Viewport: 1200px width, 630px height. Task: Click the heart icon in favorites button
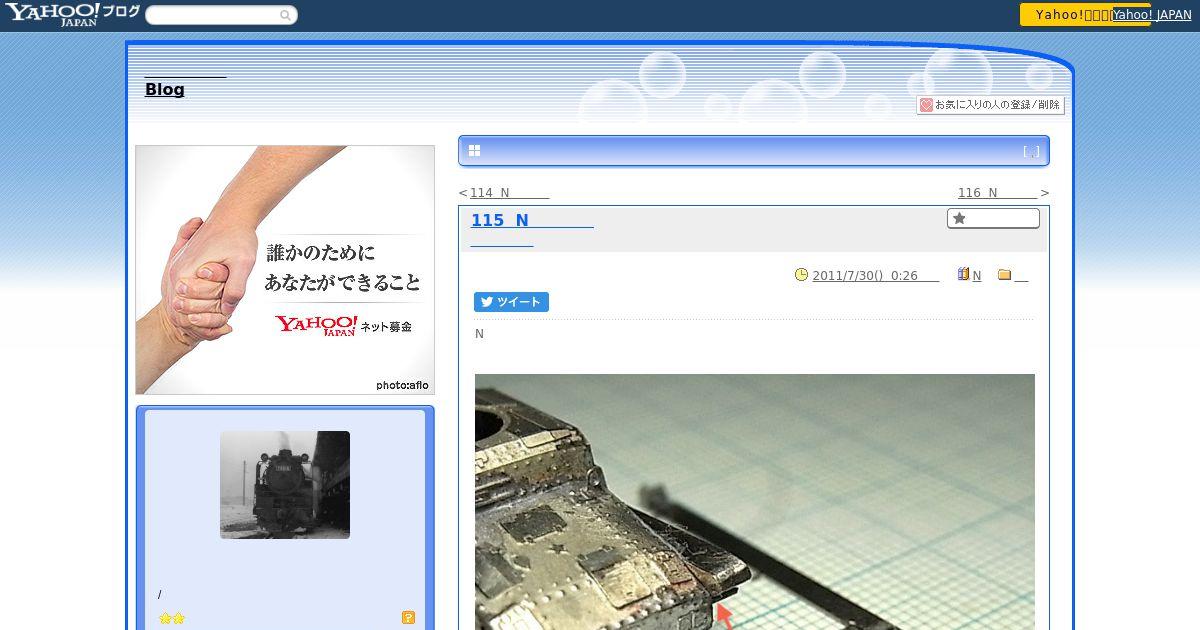pos(927,105)
